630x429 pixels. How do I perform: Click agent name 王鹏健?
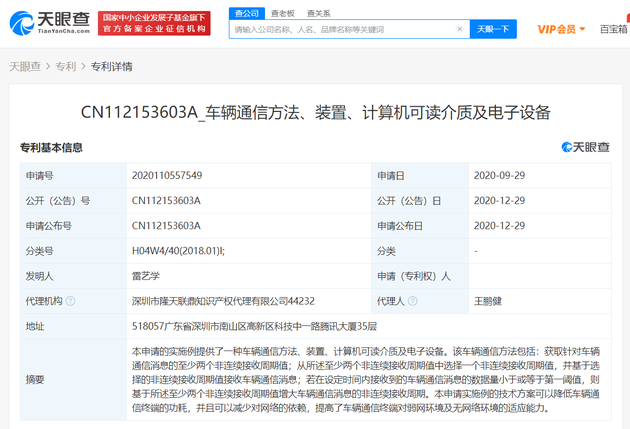point(488,301)
